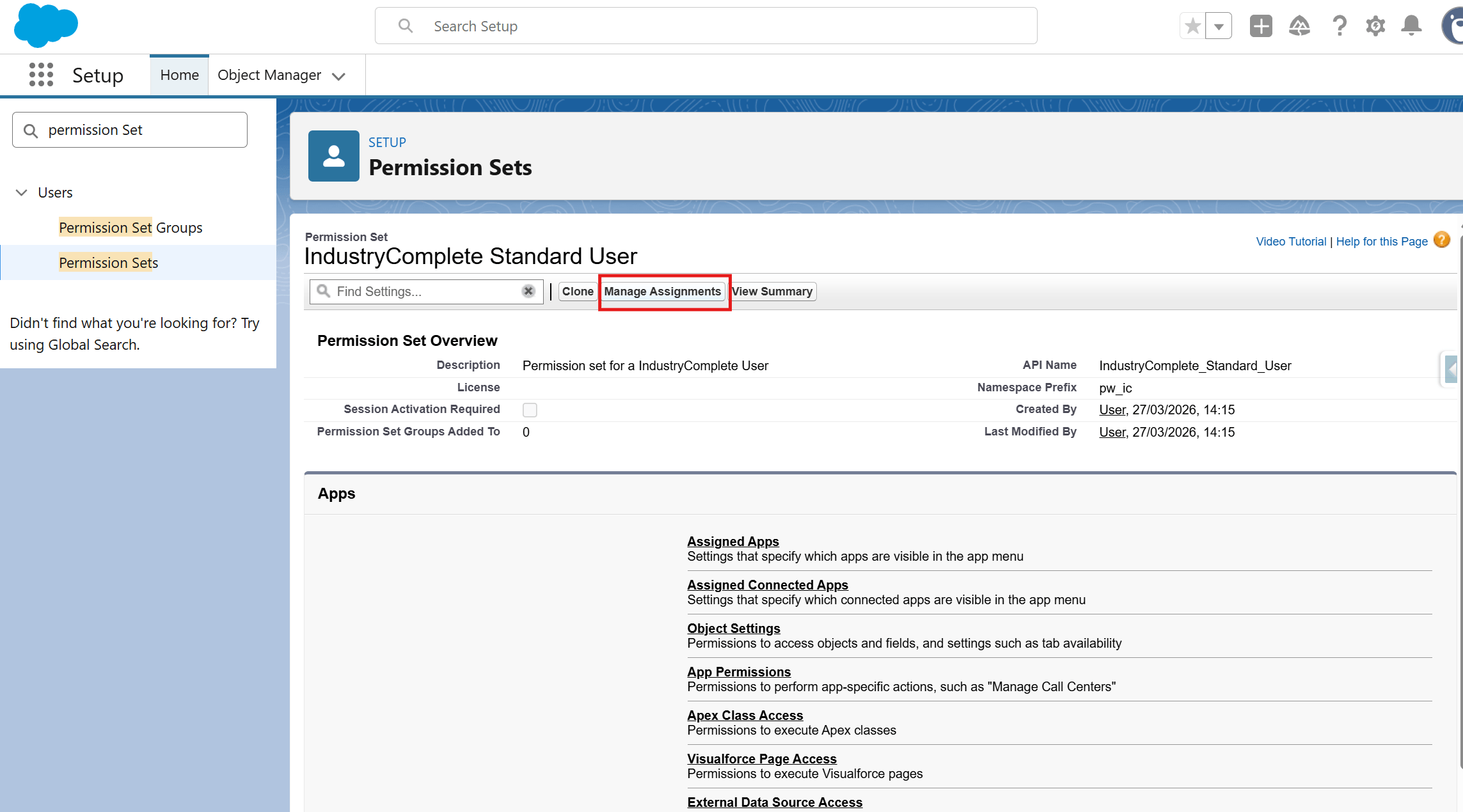Click the Permission Set Groups Added To value 0

pyautogui.click(x=526, y=432)
